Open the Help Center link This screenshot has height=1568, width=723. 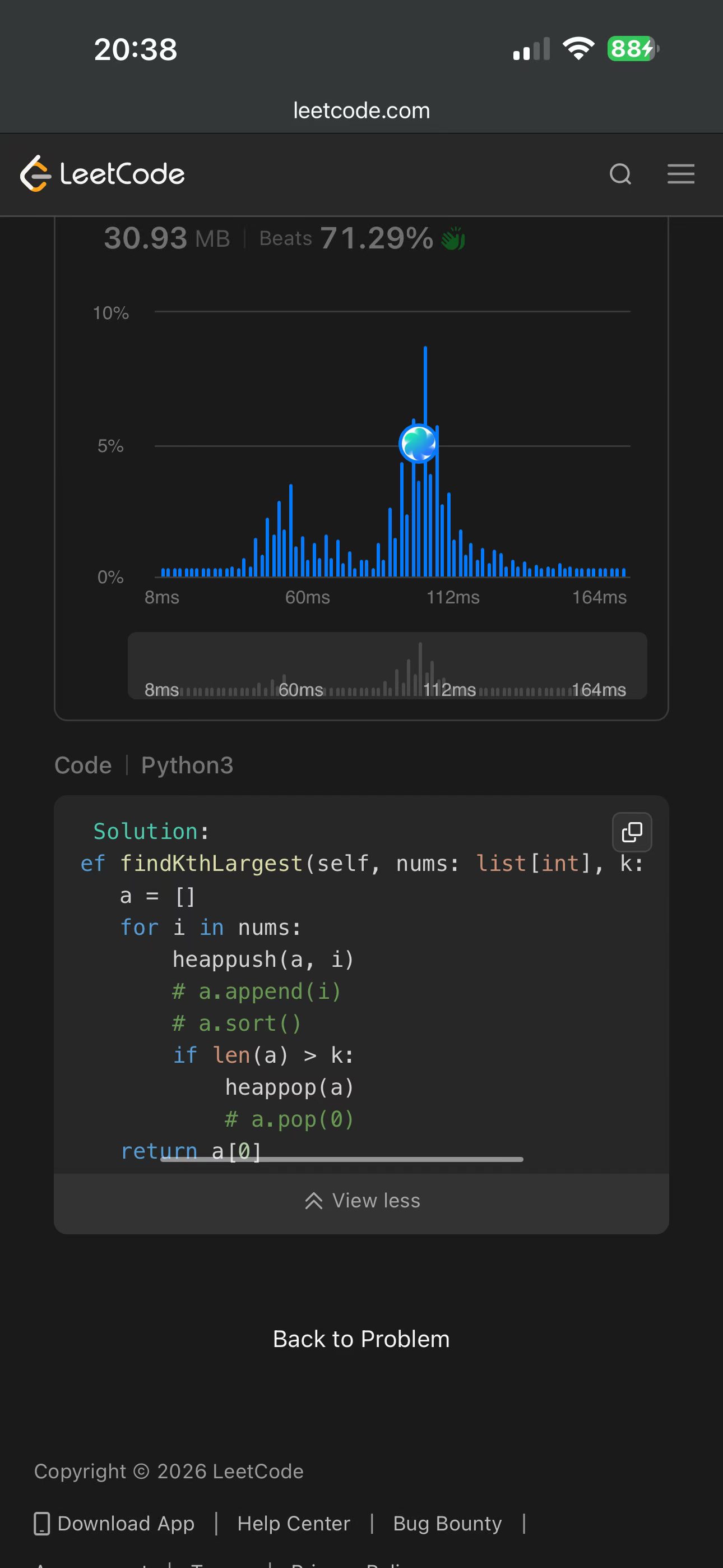[294, 1524]
